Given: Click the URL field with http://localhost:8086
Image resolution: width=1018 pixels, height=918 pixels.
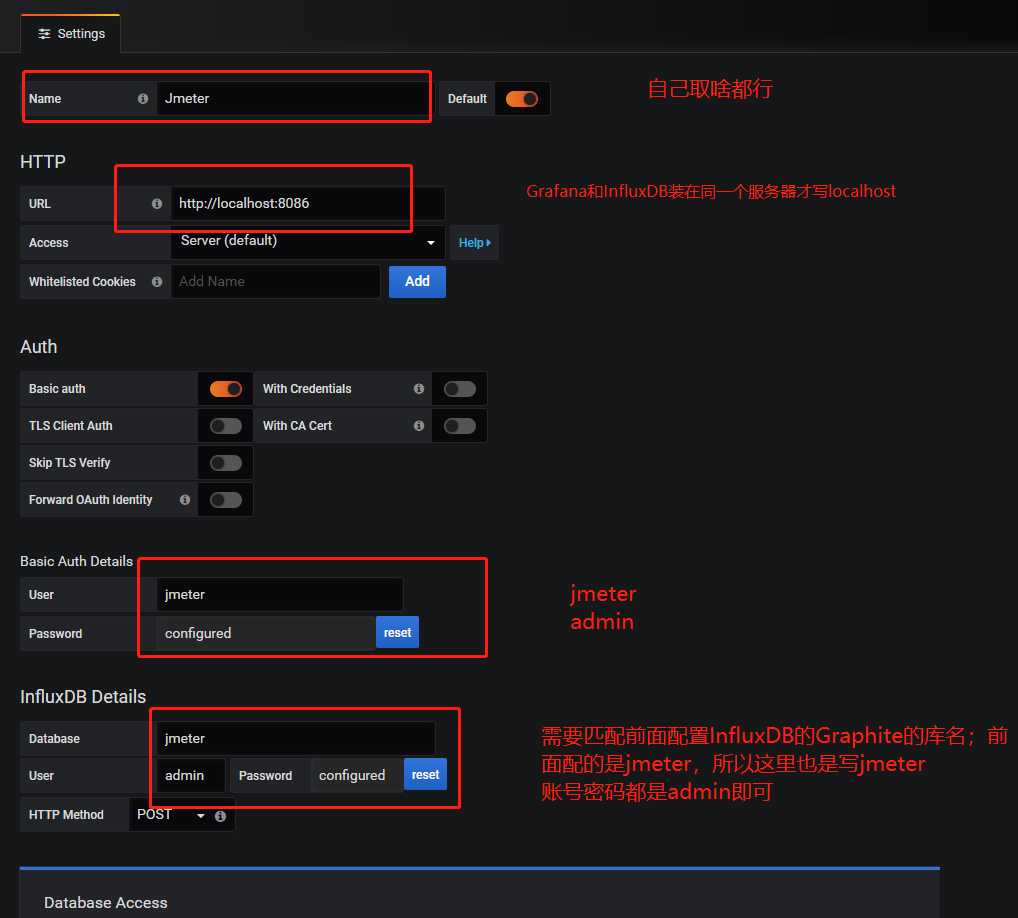Looking at the screenshot, I should coord(308,204).
